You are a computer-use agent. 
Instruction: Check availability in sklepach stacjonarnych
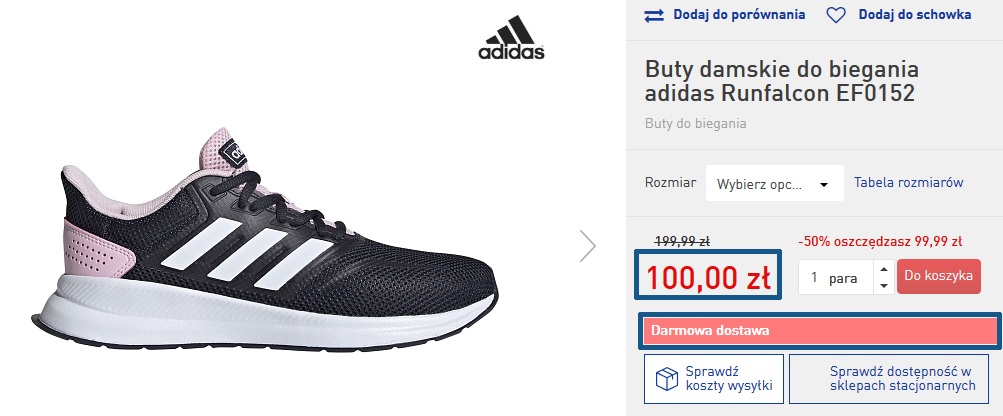pos(902,379)
